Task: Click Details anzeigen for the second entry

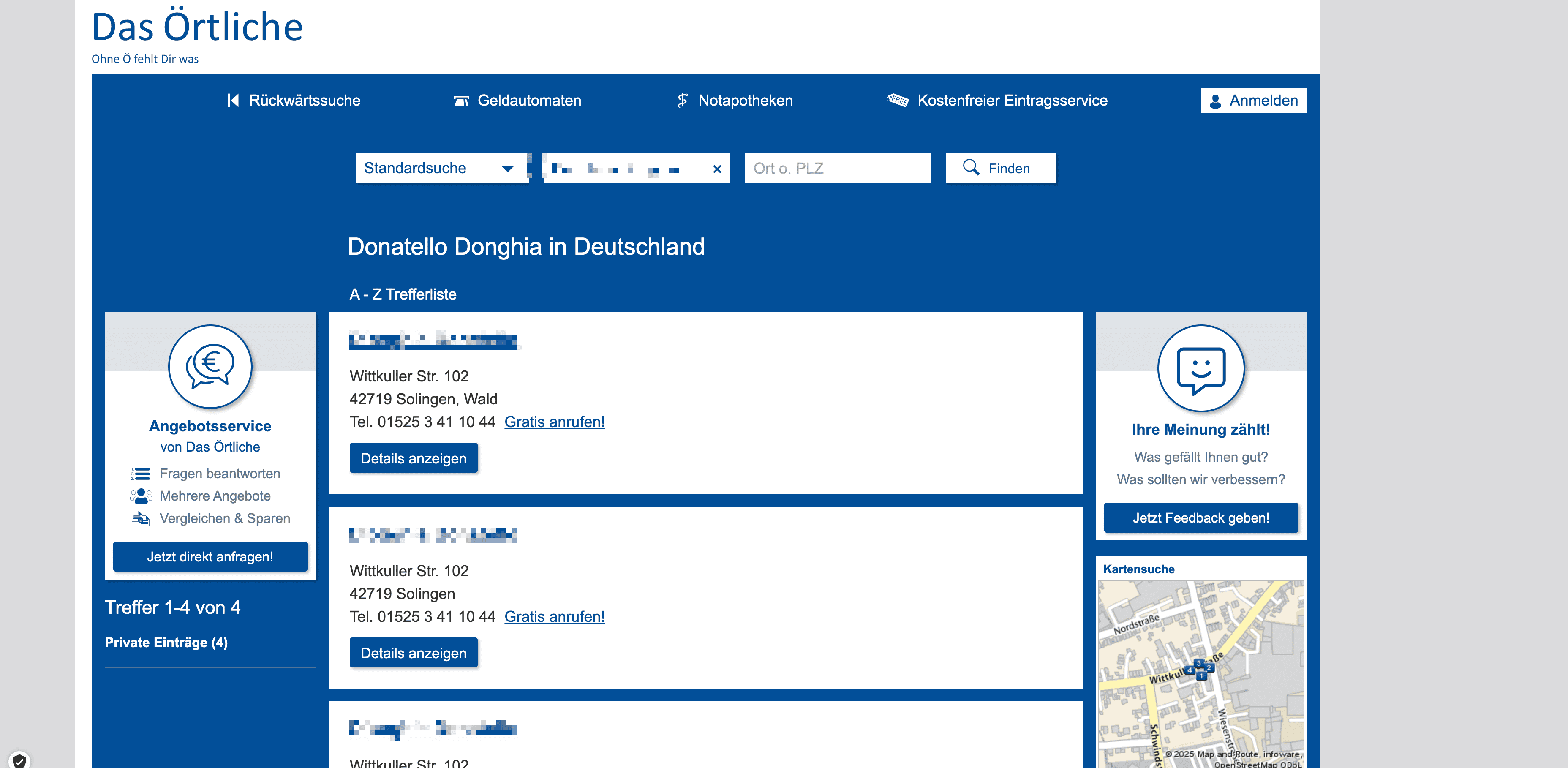Action: tap(413, 652)
